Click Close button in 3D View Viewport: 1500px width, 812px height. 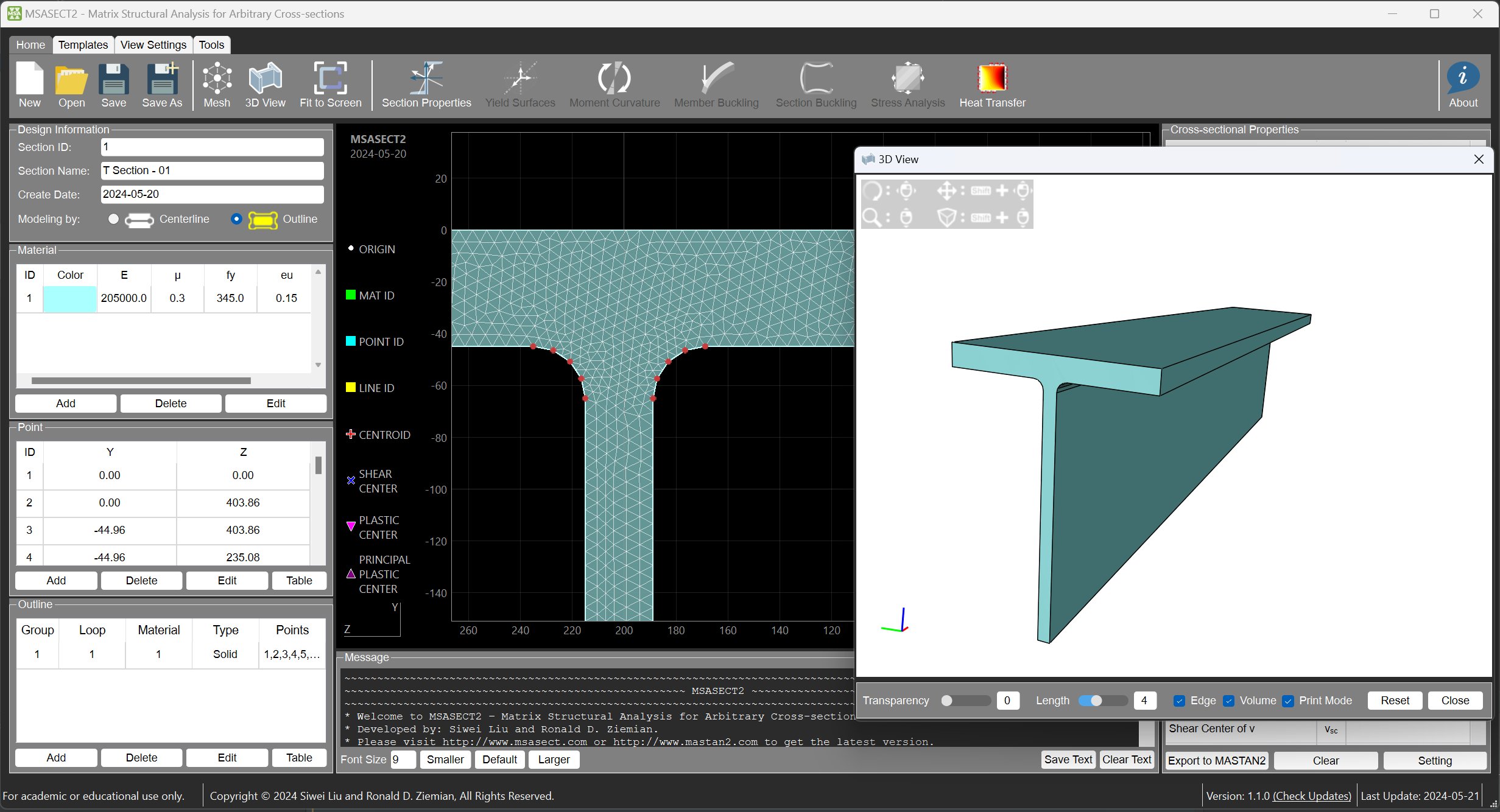tap(1455, 701)
